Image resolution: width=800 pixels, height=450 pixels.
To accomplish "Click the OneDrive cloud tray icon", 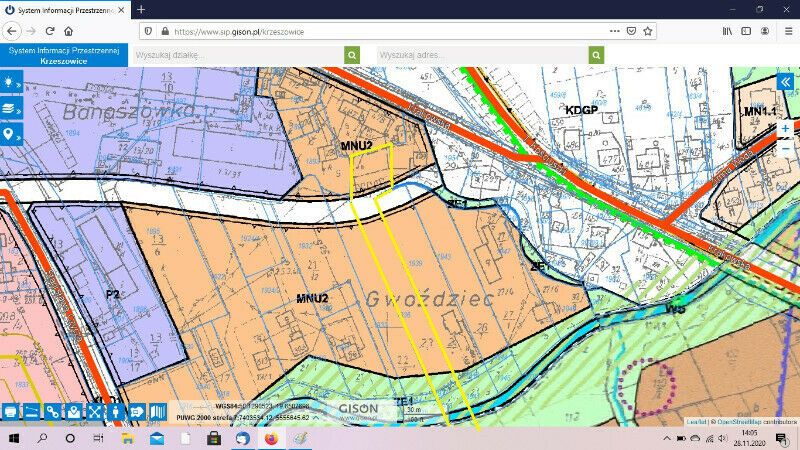I will [695, 438].
